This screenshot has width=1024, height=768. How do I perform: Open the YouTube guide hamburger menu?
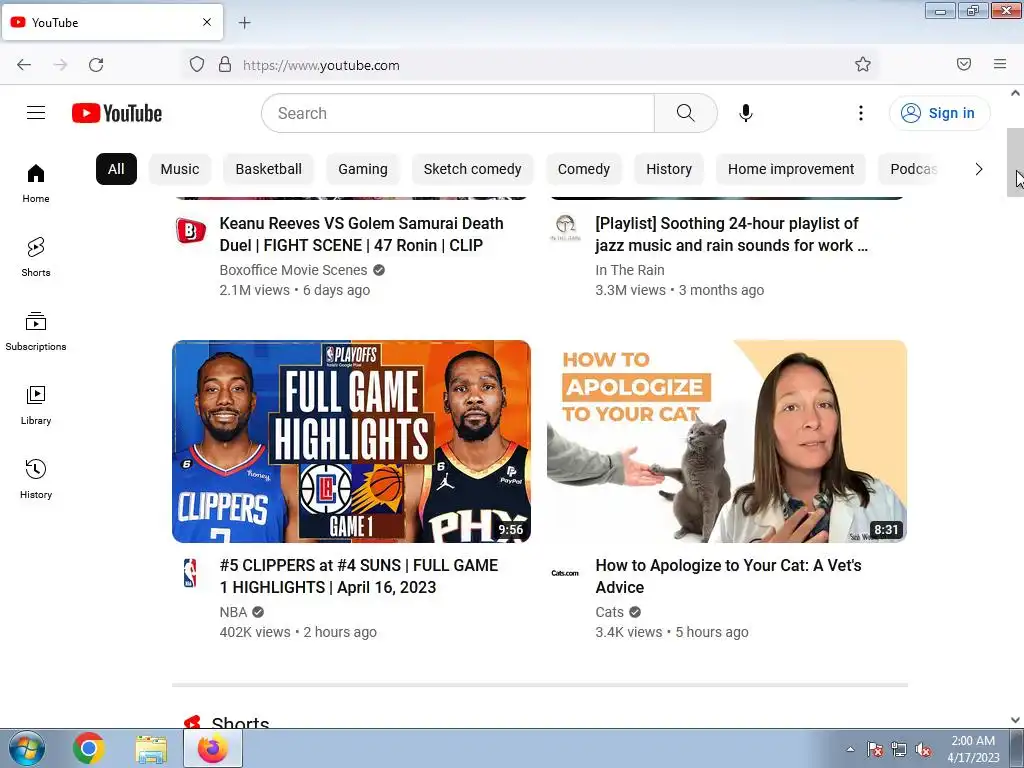pyautogui.click(x=36, y=113)
